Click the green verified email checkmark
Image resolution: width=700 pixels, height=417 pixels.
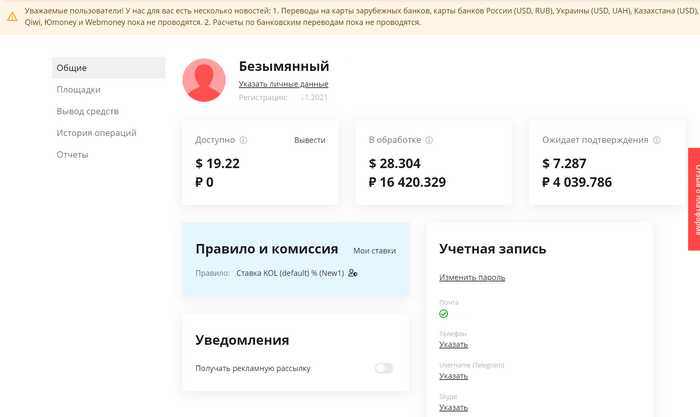tap(444, 314)
